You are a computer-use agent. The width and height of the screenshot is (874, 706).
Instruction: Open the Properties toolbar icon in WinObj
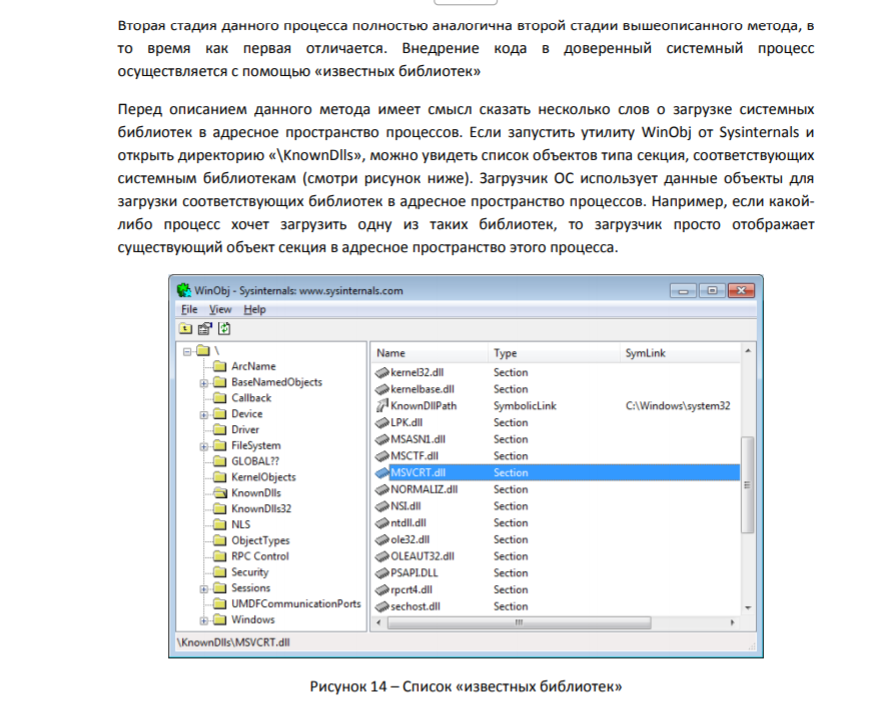[205, 329]
